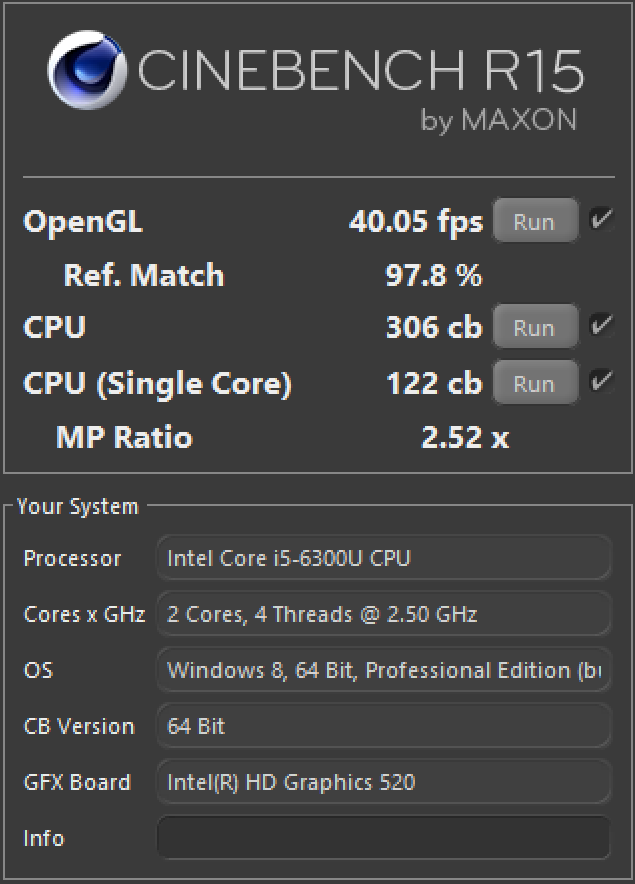Run the CPU benchmark test
Screen dimensions: 635x884
click(535, 327)
